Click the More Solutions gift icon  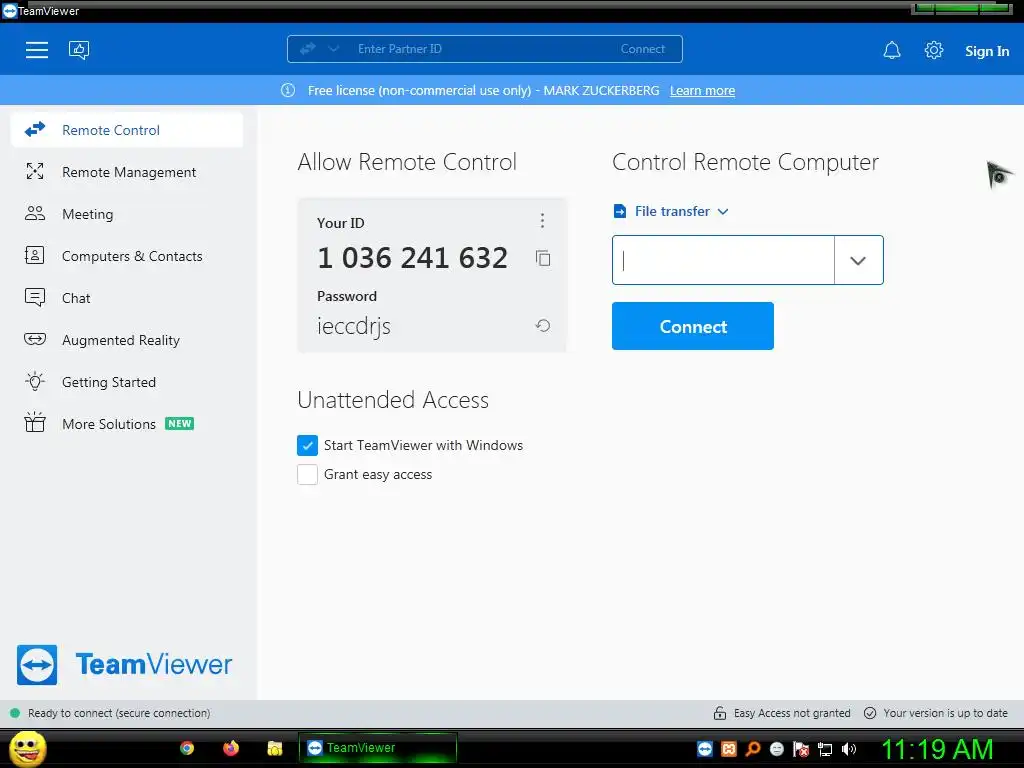point(35,423)
